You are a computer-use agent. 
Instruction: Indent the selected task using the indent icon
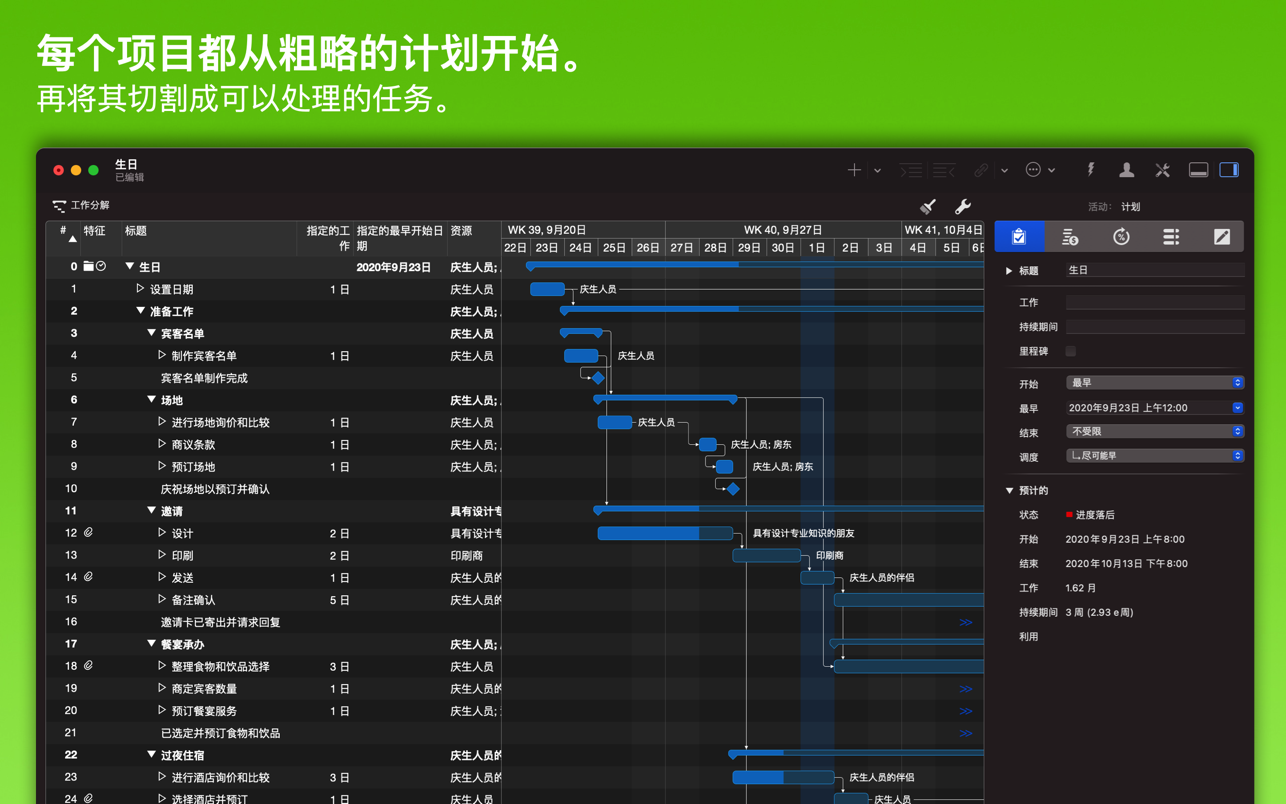[911, 169]
